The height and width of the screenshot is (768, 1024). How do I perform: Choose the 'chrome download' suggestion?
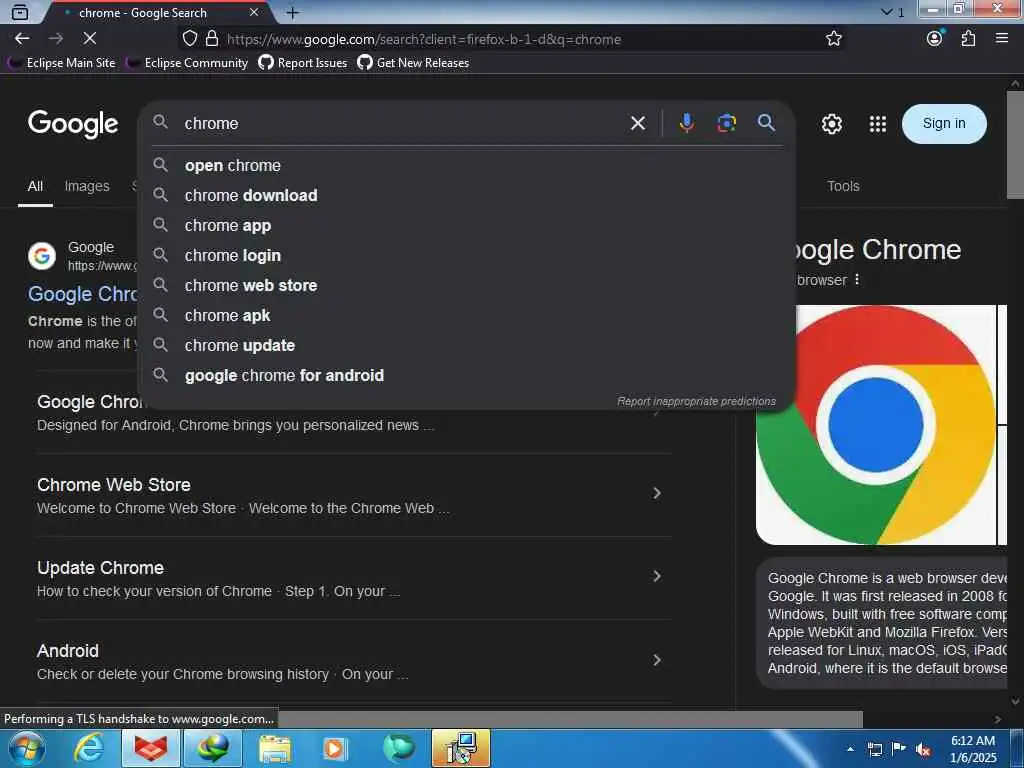466,195
